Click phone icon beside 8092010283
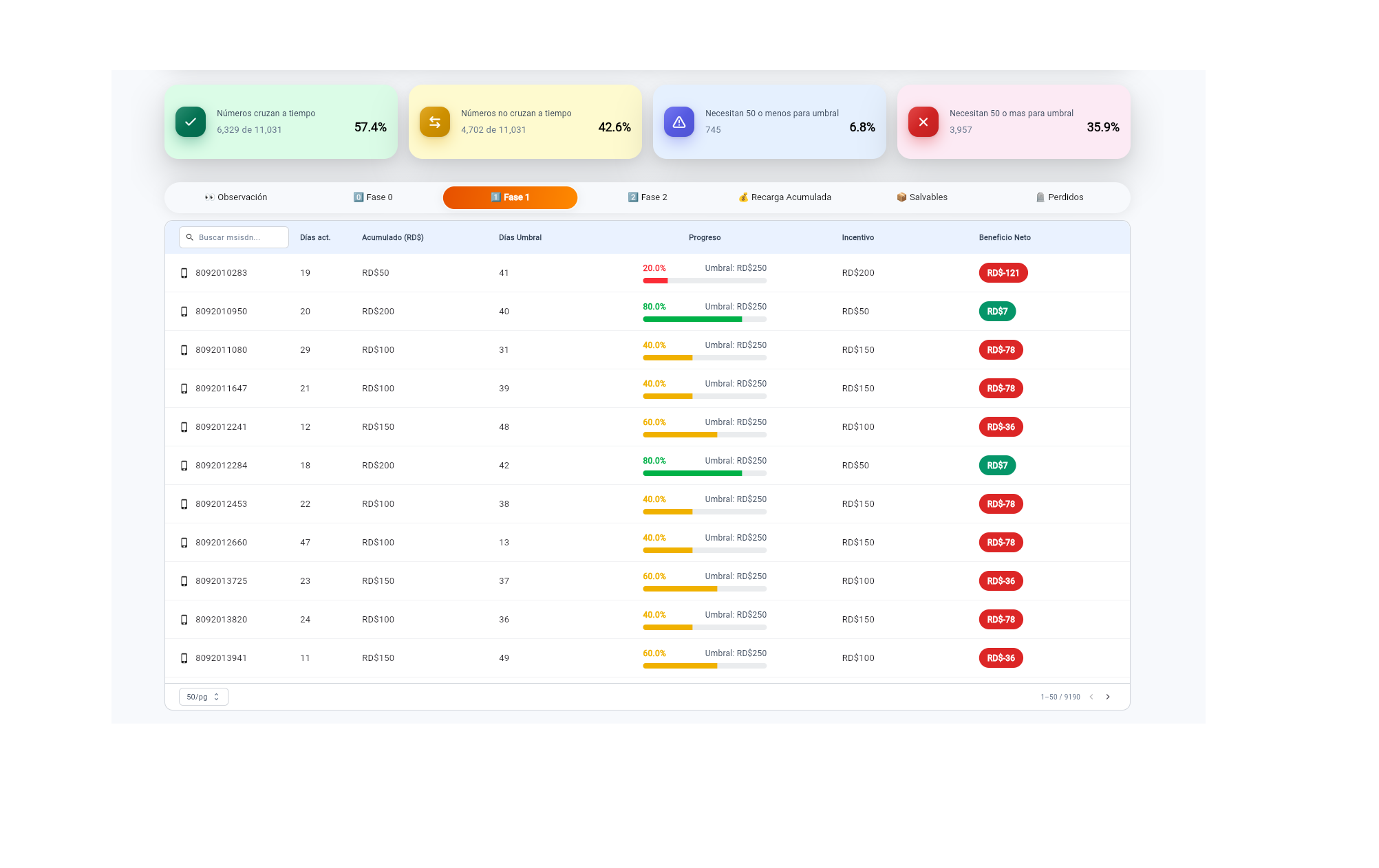Viewport: 1379px width, 868px height. (184, 273)
